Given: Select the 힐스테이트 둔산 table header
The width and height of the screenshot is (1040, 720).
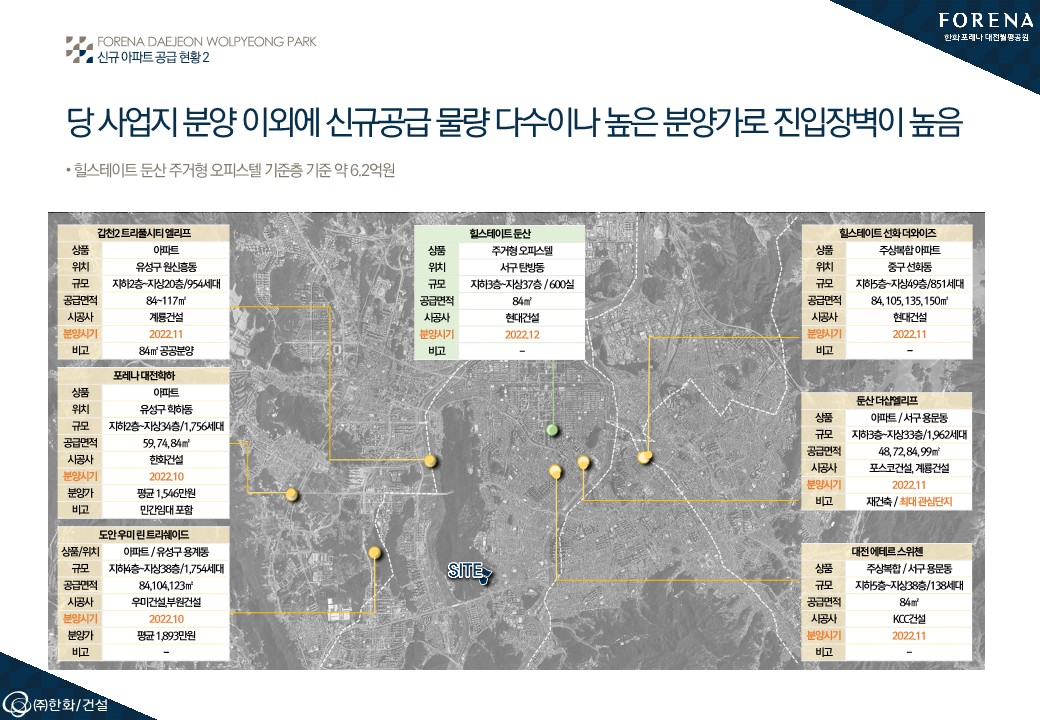Looking at the screenshot, I should coord(499,233).
